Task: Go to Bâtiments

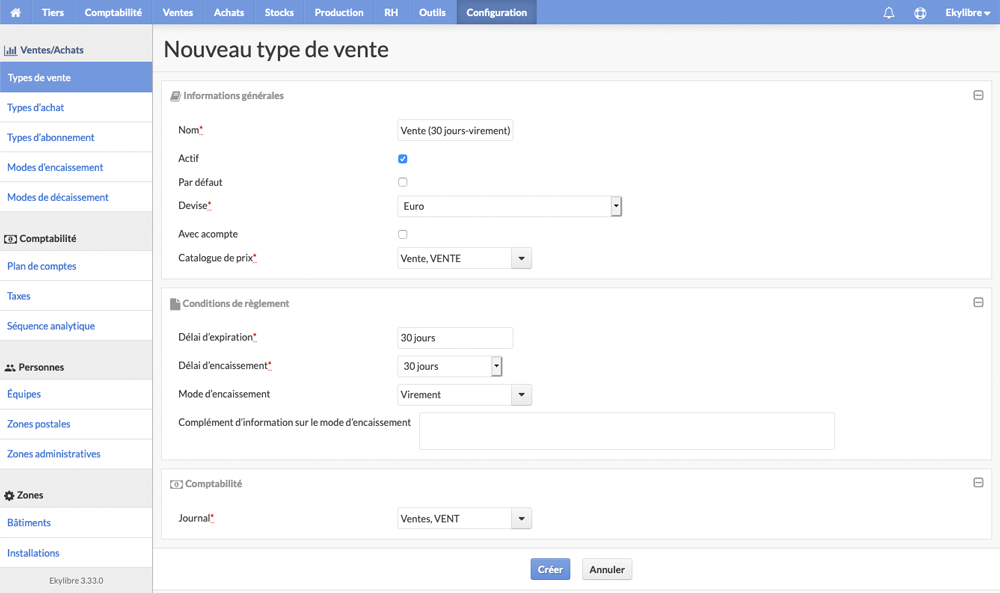Action: pos(76,523)
